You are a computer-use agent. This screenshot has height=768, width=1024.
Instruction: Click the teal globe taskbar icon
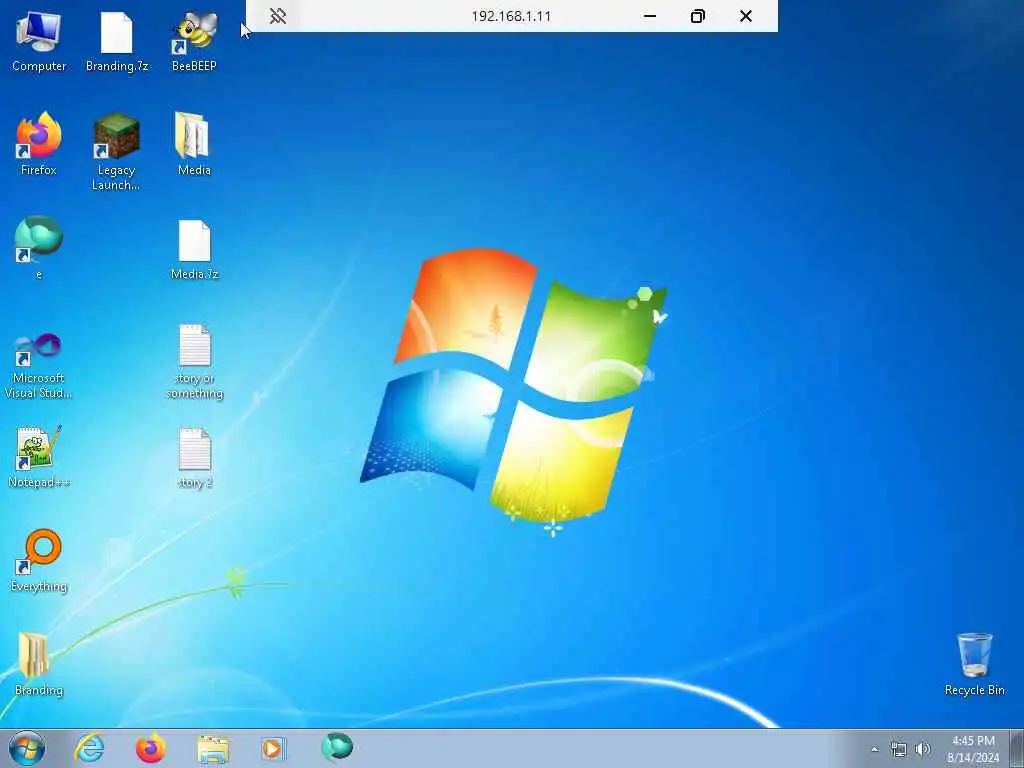[x=337, y=747]
